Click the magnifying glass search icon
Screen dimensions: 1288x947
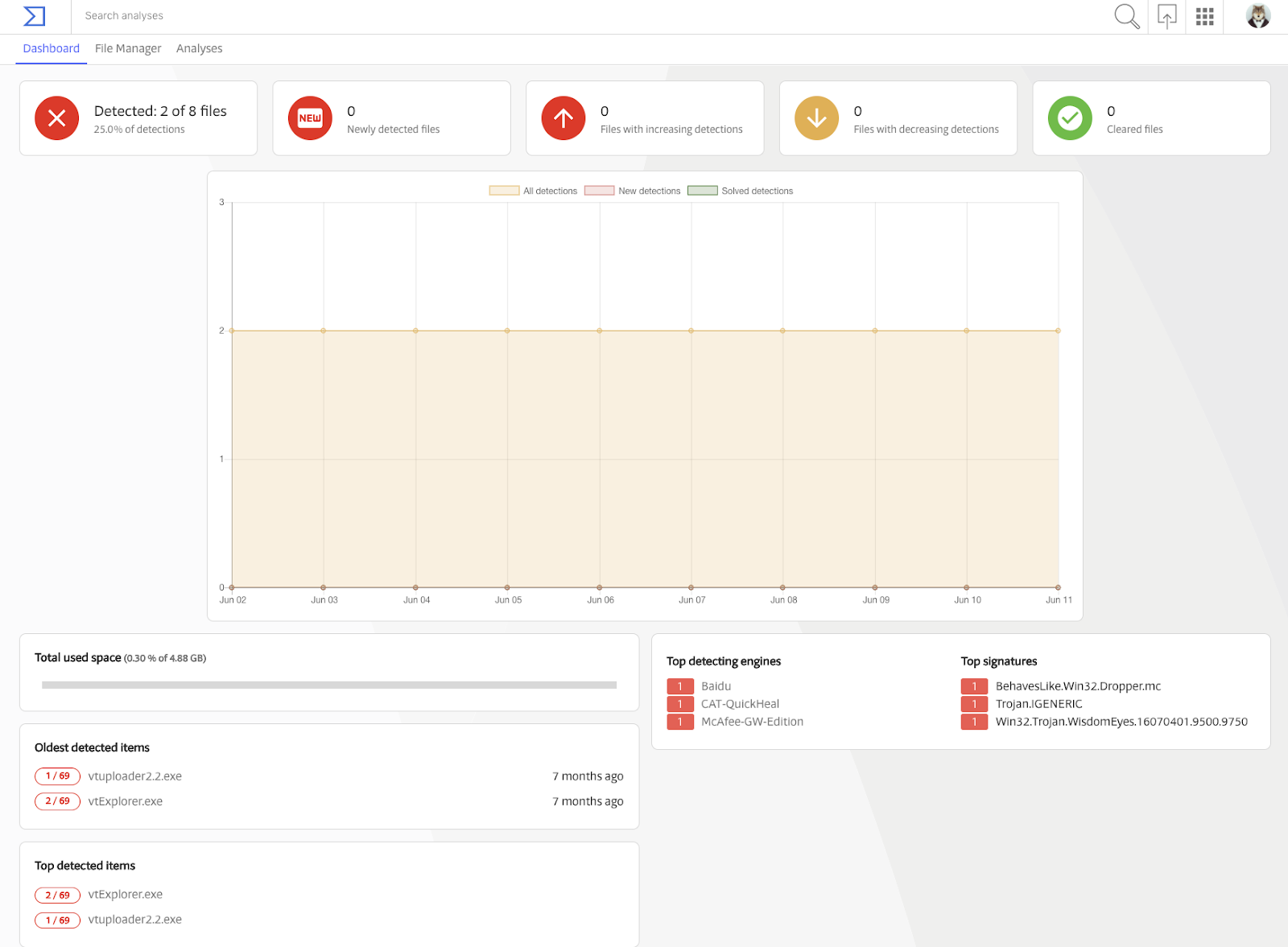coord(1126,16)
